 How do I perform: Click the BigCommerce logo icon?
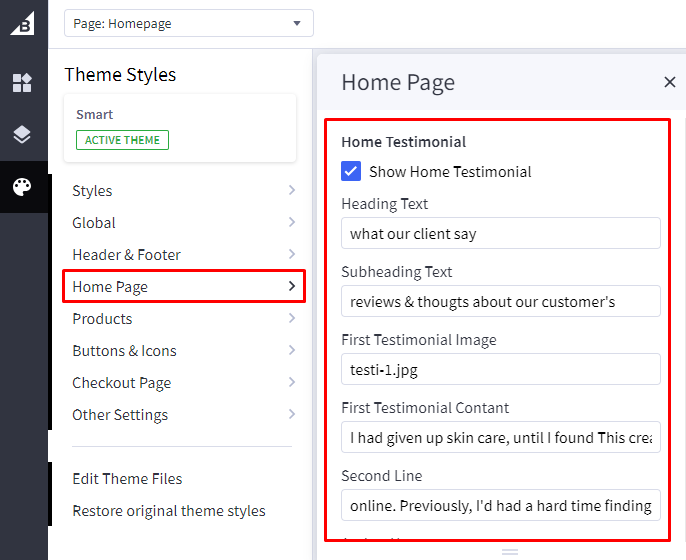click(22, 24)
